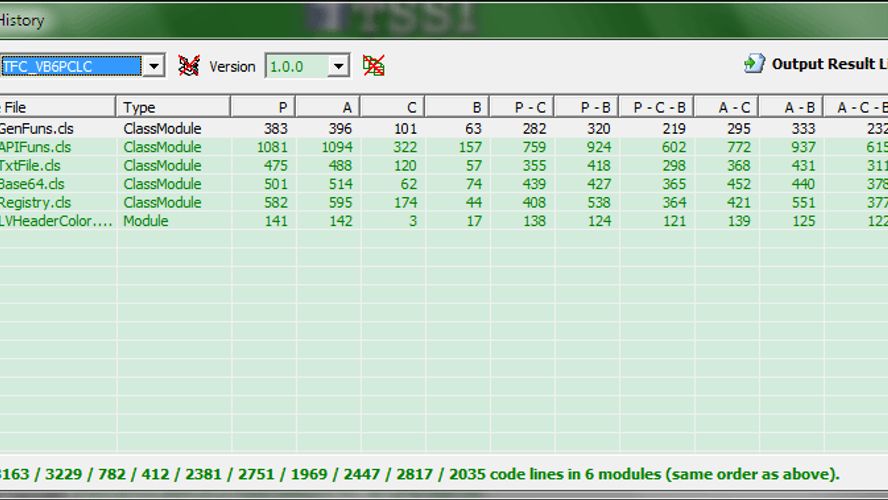
Task: Click the A - B value 551
Action: click(804, 203)
